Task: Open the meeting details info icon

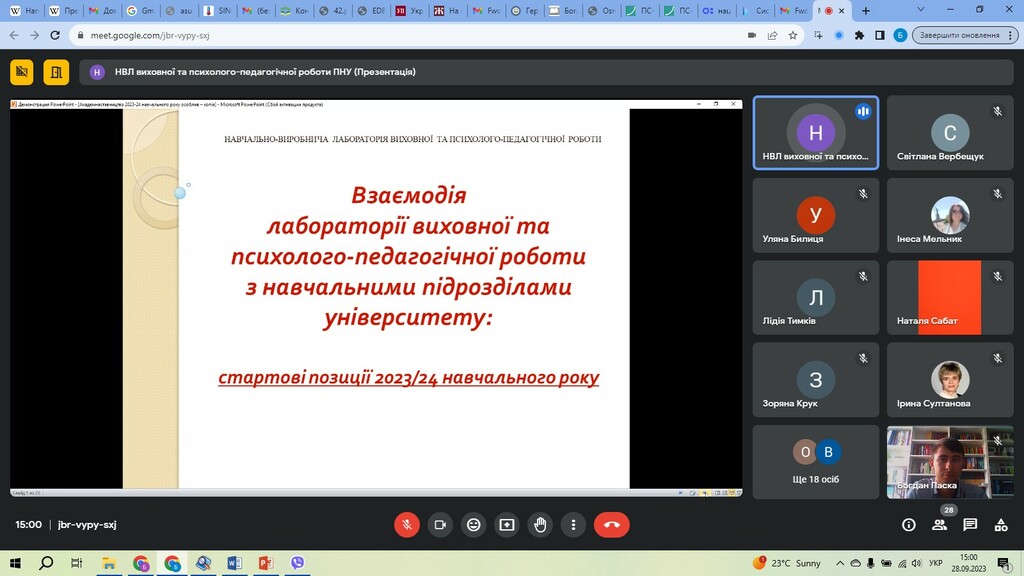Action: (x=909, y=524)
